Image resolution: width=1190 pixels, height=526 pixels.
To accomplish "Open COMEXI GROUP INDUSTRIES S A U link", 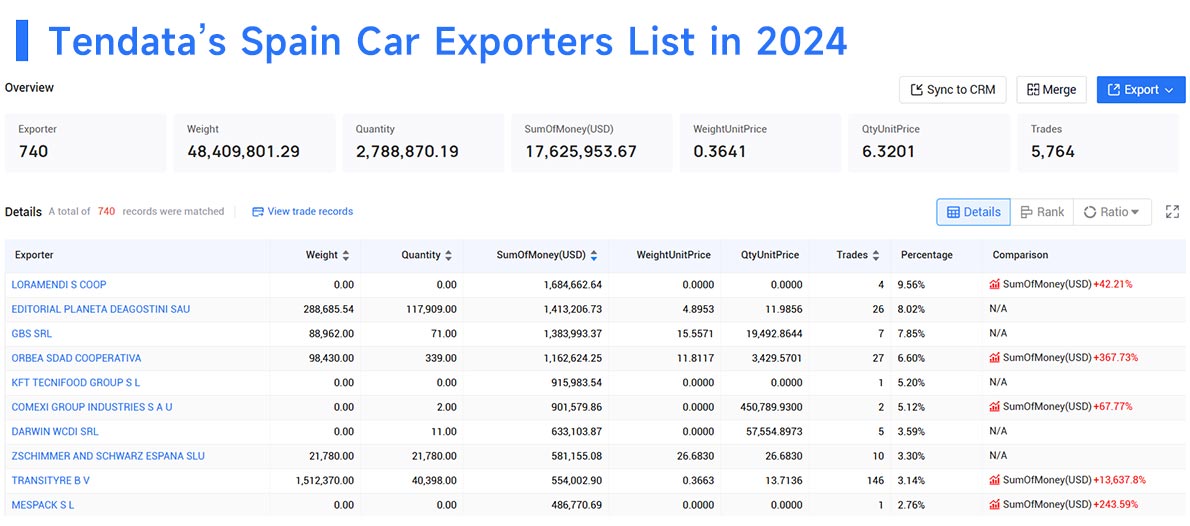I will [92, 407].
